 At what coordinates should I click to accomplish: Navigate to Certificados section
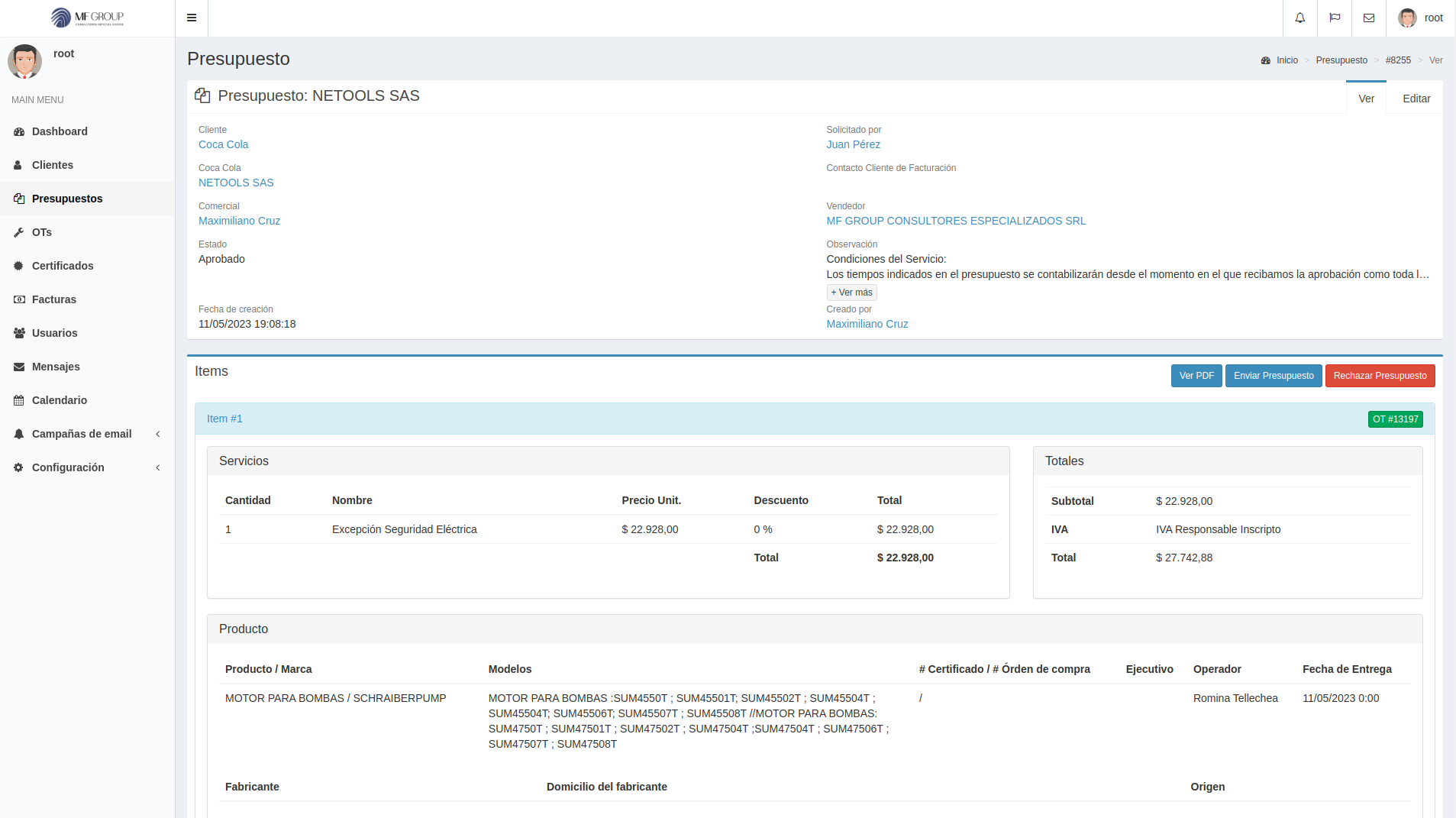pos(63,266)
